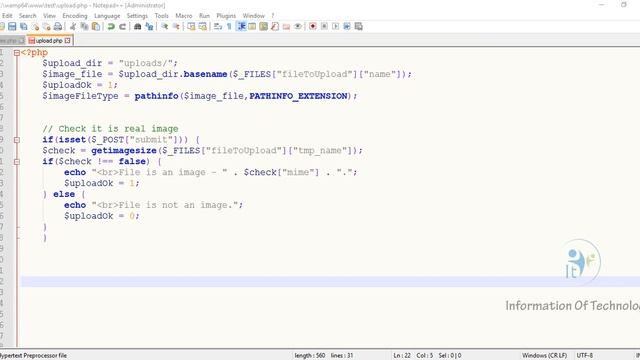The image size is (640, 360).
Task: Click the UTF-8 encoding status bar field
Action: coord(584,356)
